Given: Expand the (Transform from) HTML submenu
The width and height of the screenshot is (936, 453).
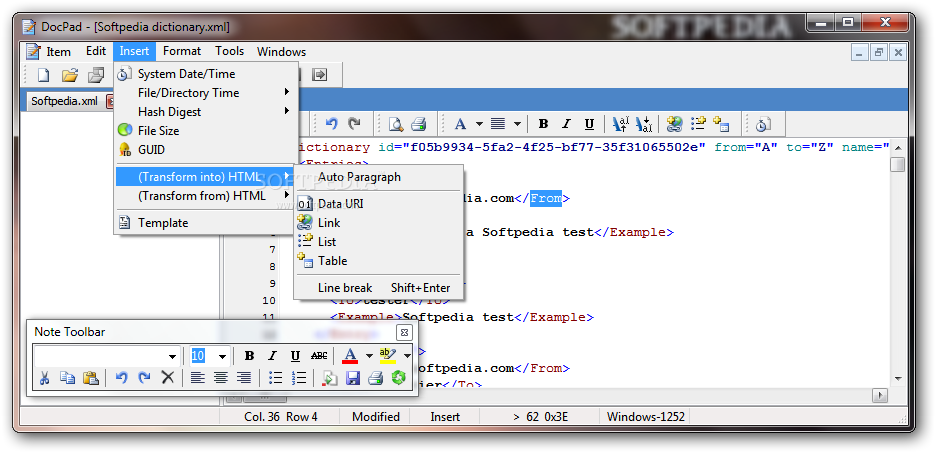Looking at the screenshot, I should point(206,196).
